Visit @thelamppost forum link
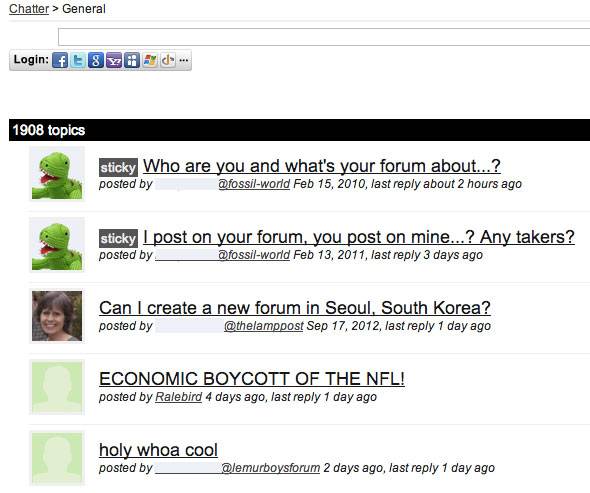Image resolution: width=590 pixels, height=493 pixels. coord(264,326)
